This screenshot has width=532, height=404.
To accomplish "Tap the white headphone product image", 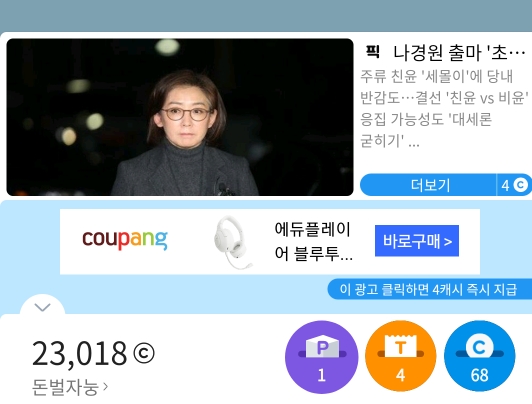I will point(233,242).
